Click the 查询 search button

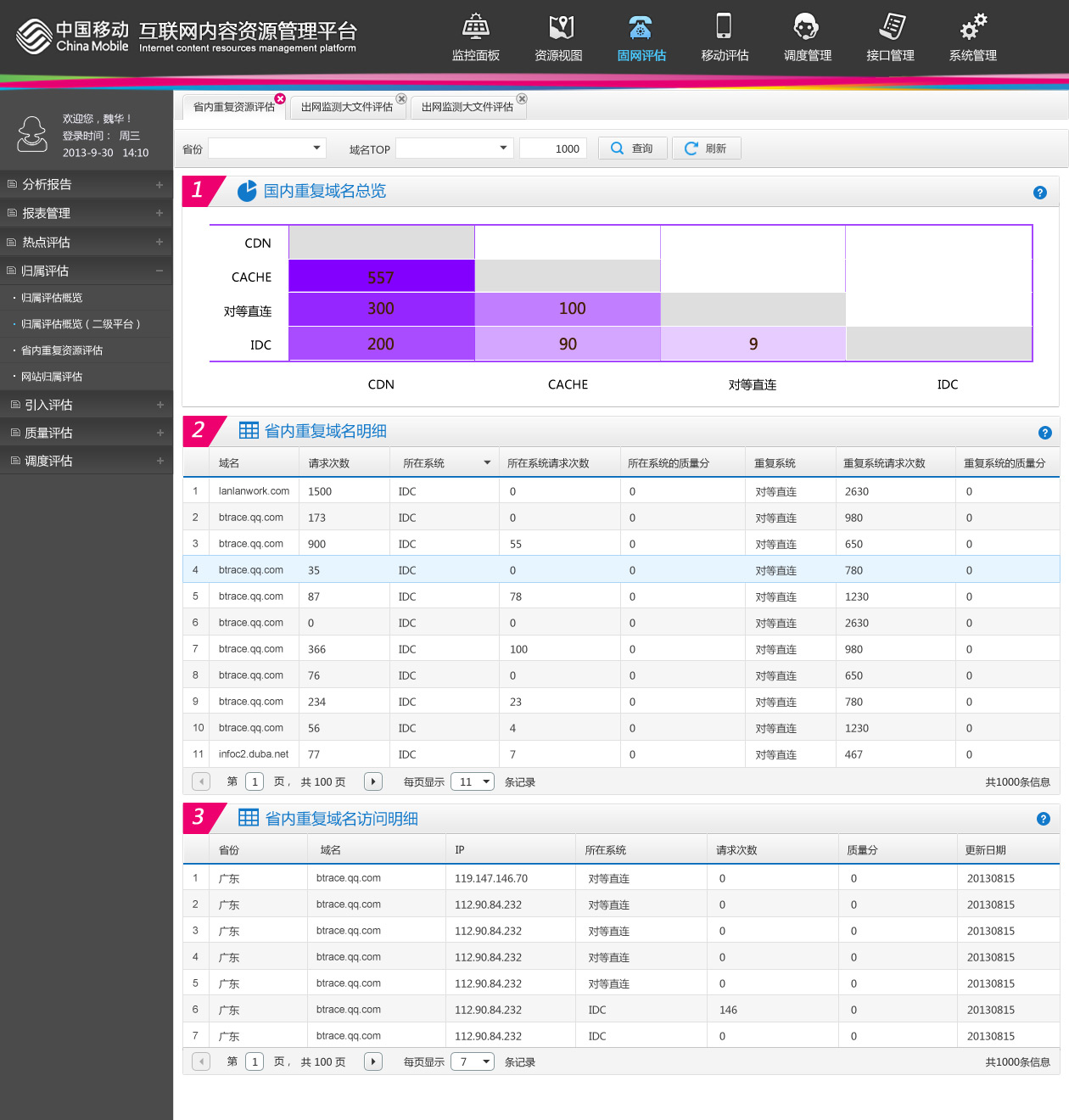point(632,148)
